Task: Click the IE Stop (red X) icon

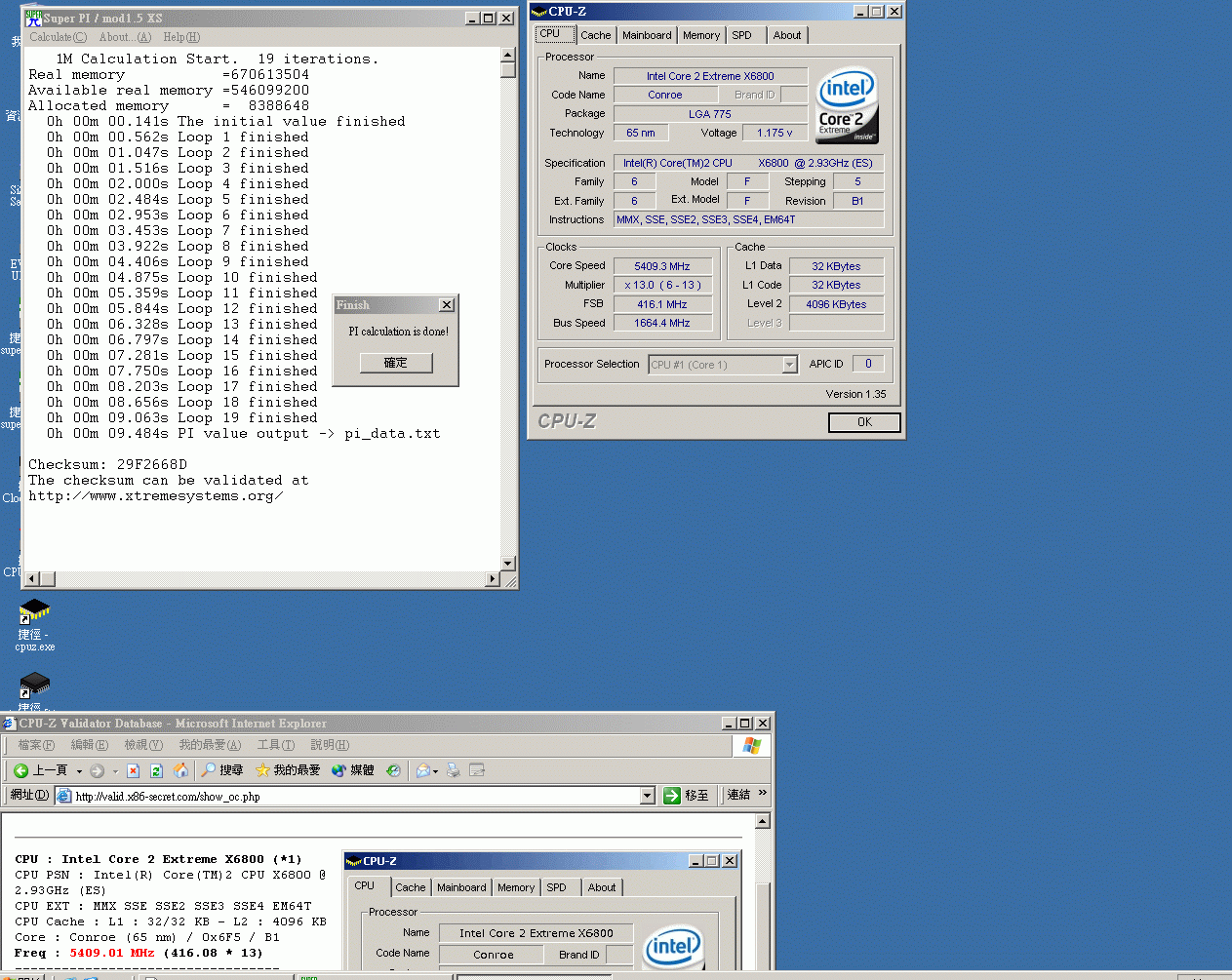Action: (134, 770)
